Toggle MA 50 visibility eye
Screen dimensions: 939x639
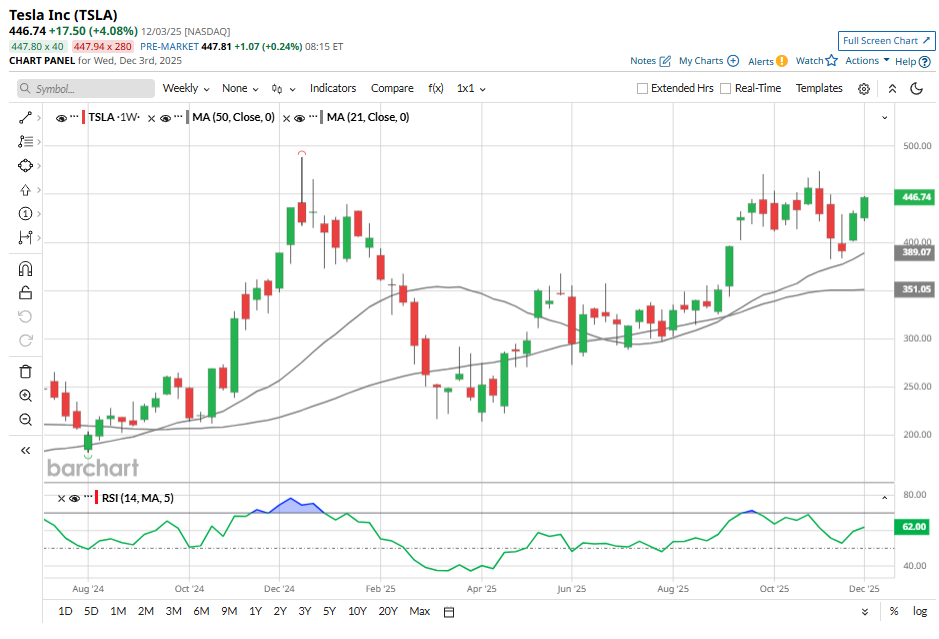tap(165, 118)
